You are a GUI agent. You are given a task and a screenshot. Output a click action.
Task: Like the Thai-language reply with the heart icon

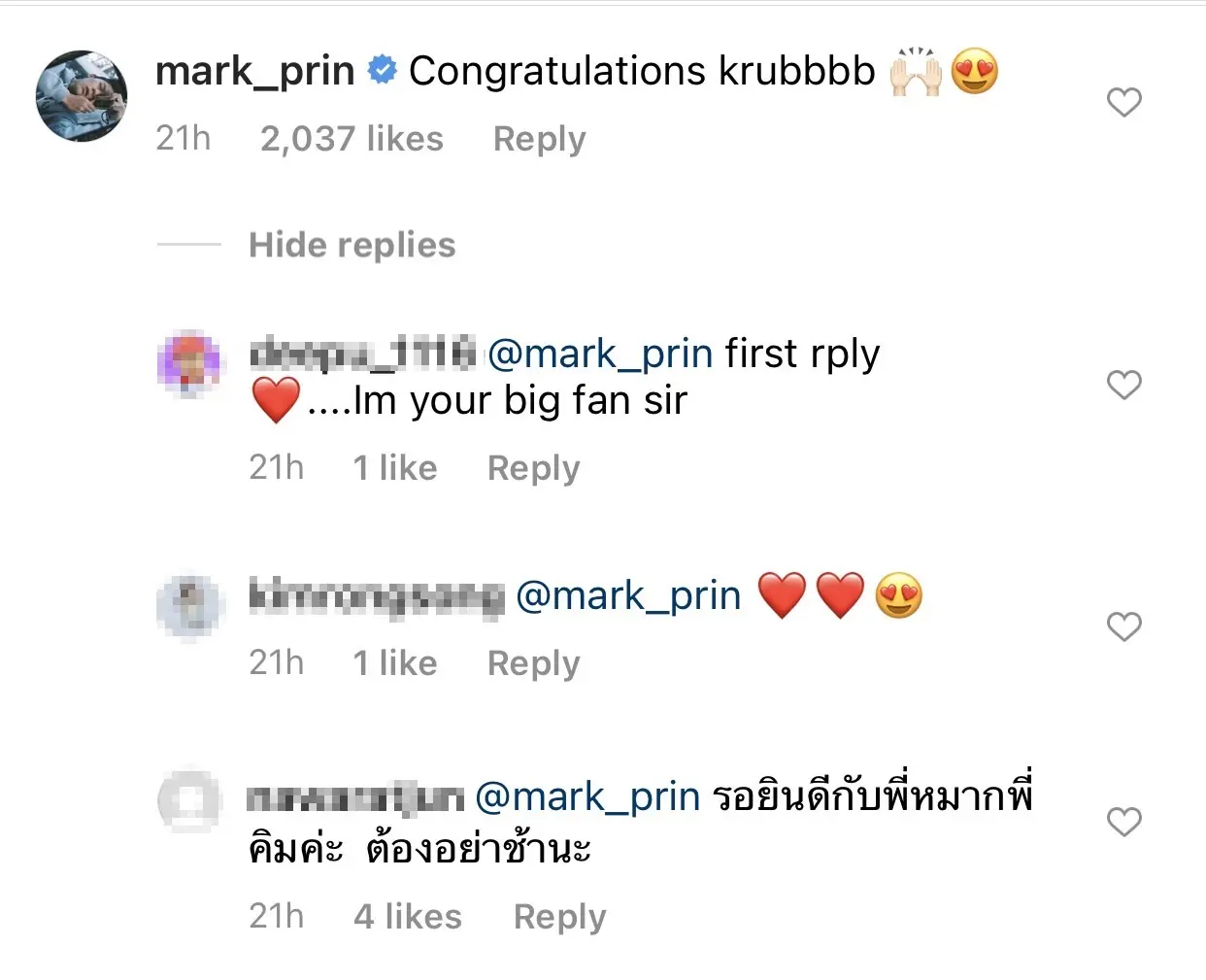click(x=1124, y=822)
